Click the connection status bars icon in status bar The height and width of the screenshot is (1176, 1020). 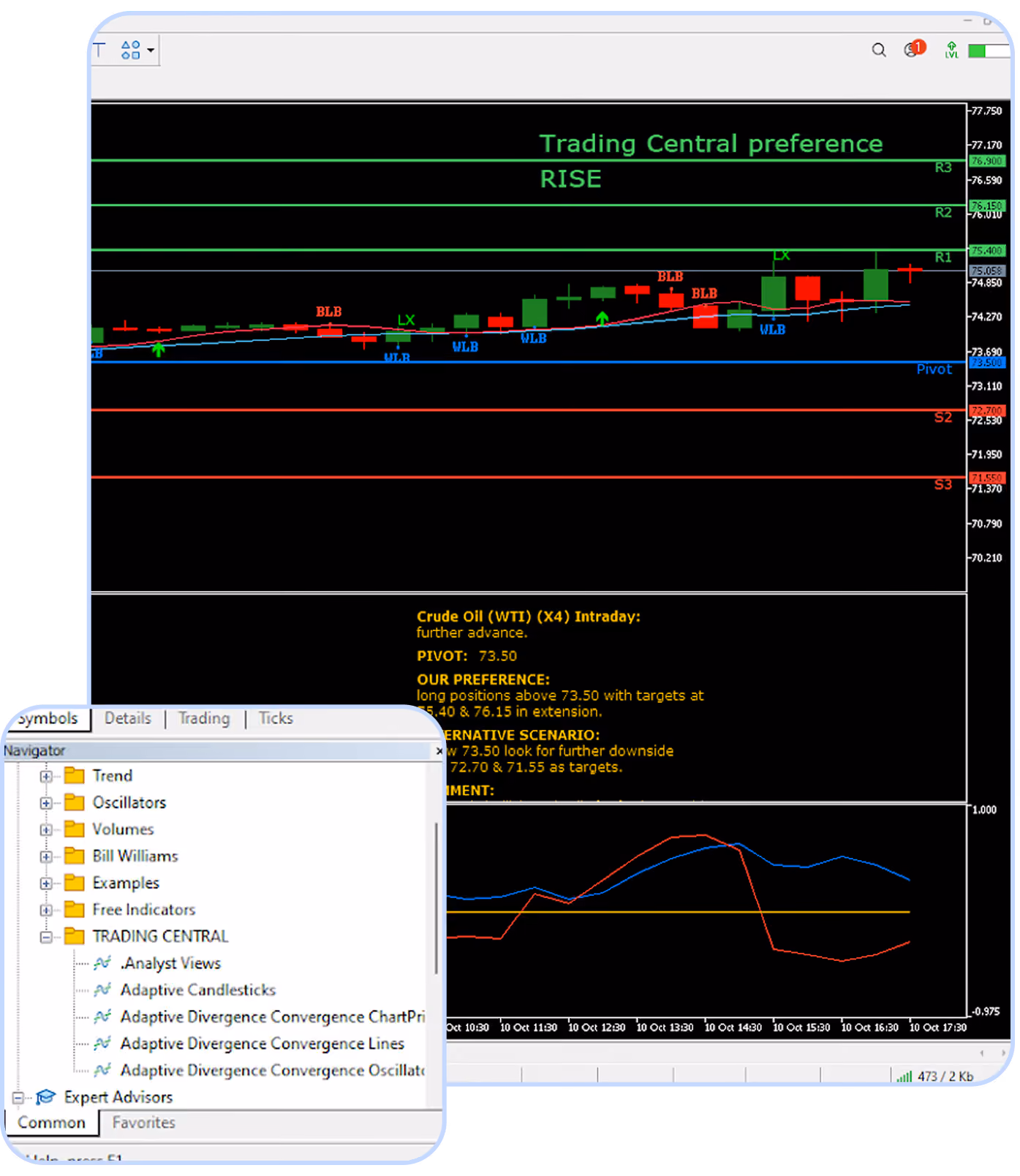904,1077
